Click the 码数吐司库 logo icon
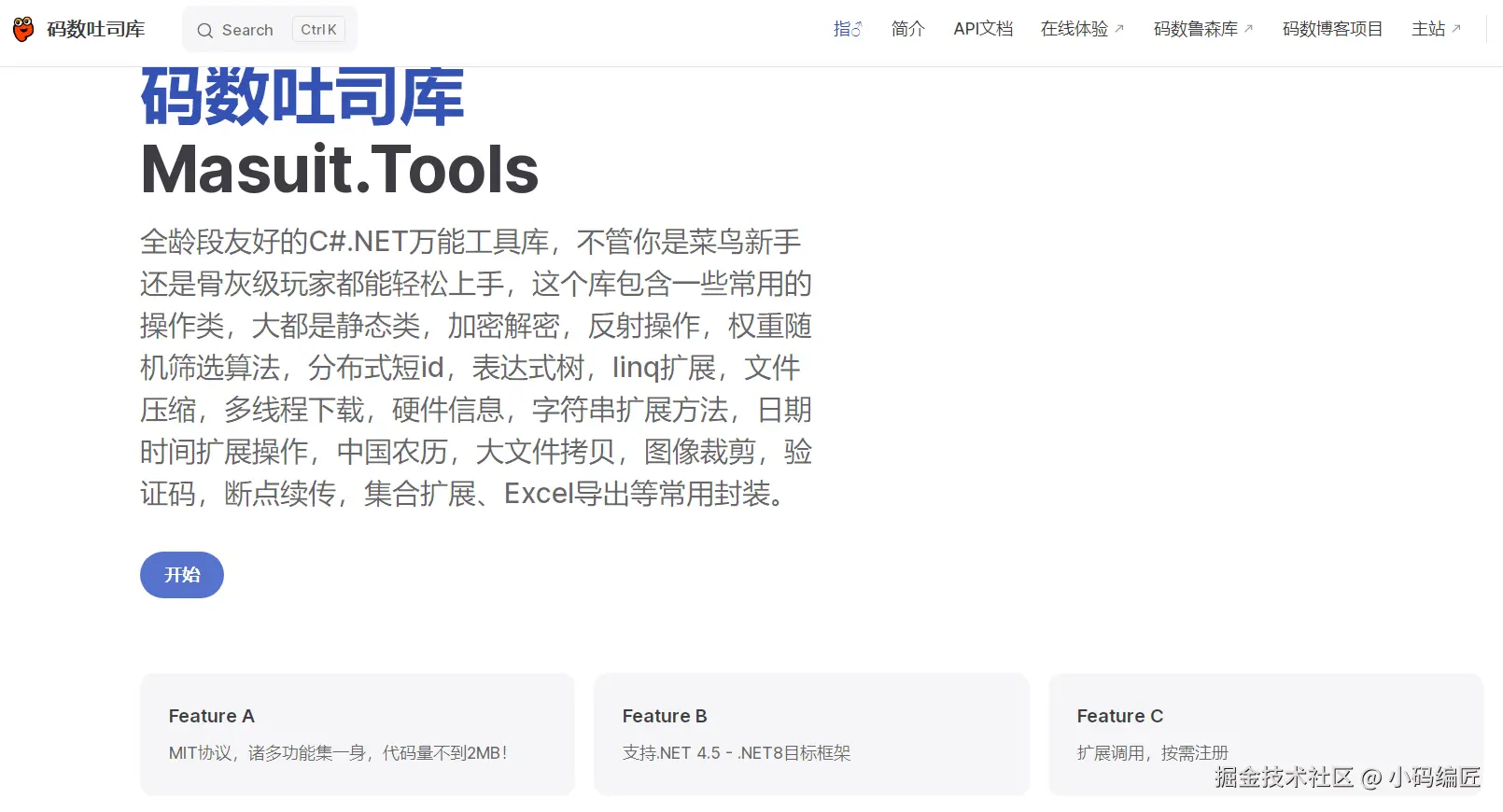1503x812 pixels. (x=23, y=29)
